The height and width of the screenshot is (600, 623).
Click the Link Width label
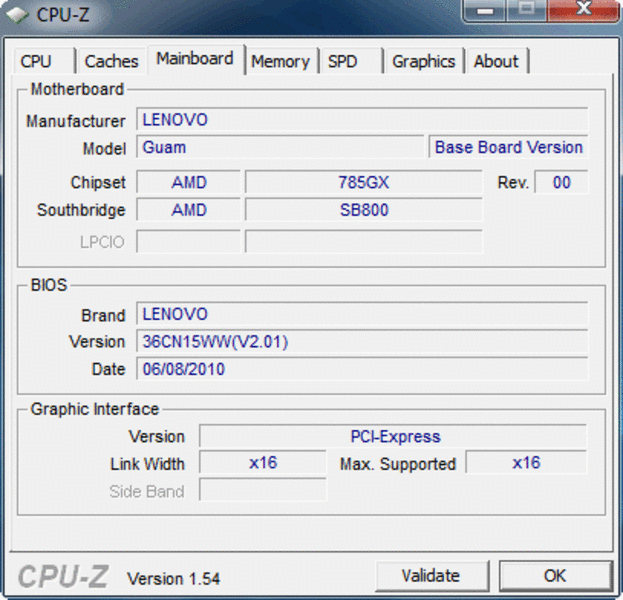click(x=147, y=464)
